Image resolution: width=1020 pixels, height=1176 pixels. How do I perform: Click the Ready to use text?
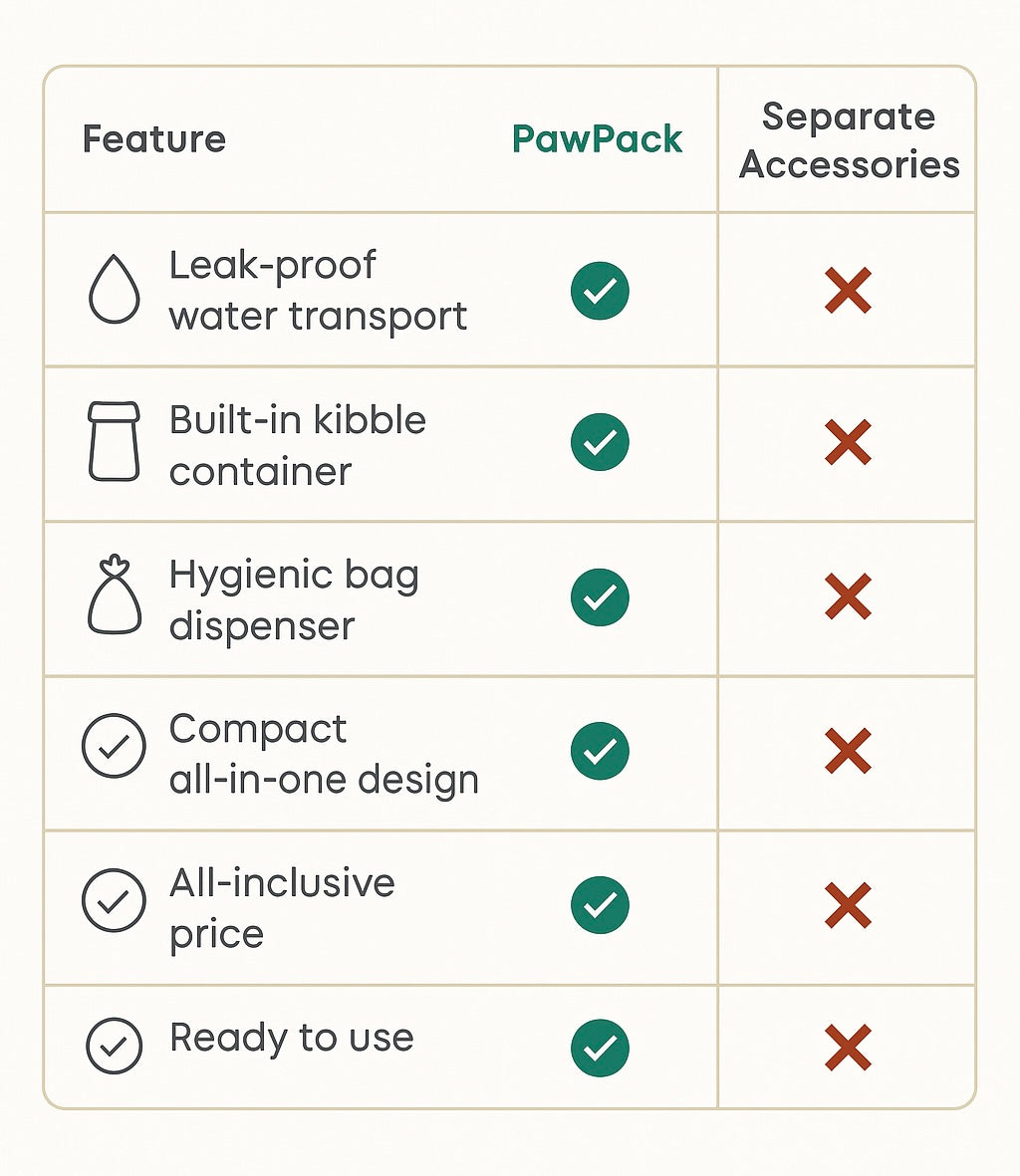pos(292,1039)
